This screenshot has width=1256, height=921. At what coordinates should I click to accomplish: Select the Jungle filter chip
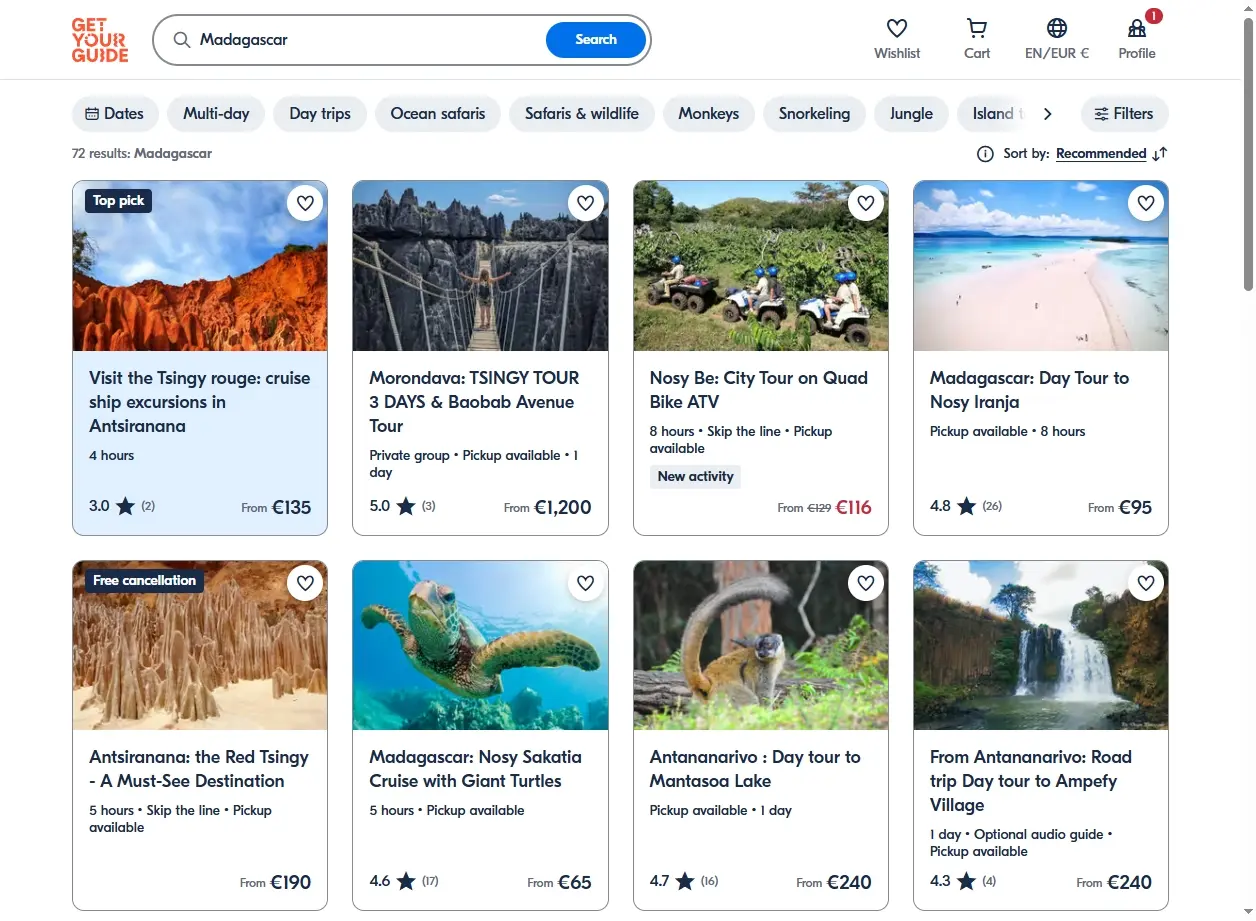911,114
